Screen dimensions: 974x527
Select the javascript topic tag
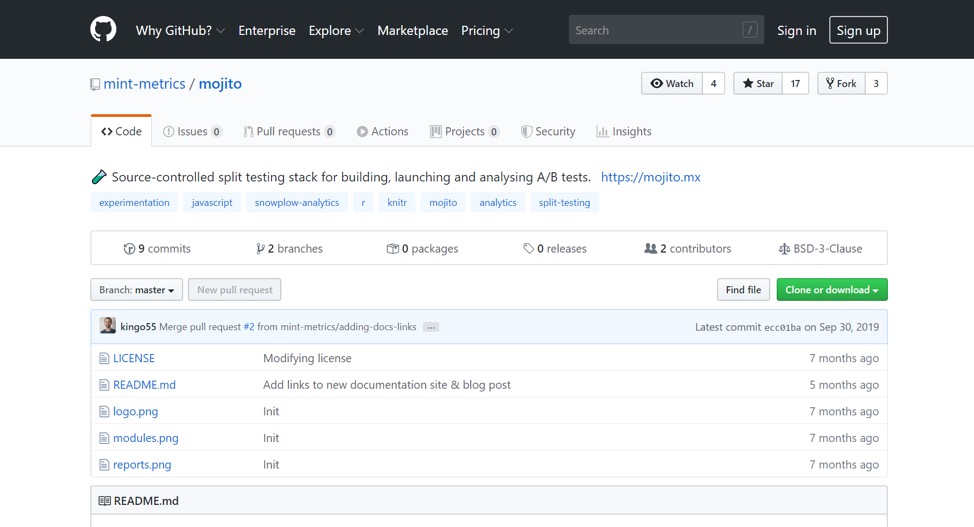point(212,203)
